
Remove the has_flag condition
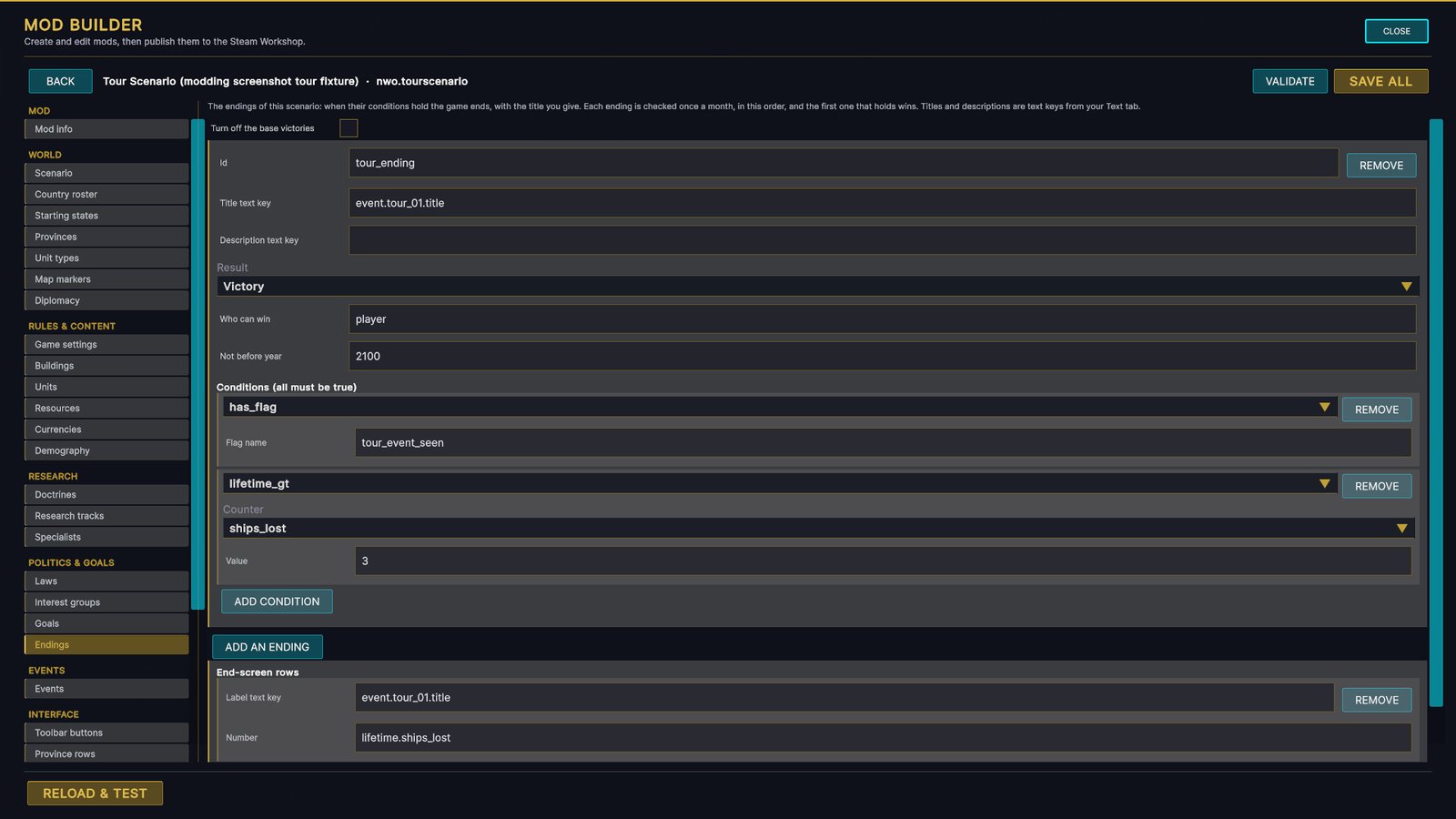tap(1376, 409)
